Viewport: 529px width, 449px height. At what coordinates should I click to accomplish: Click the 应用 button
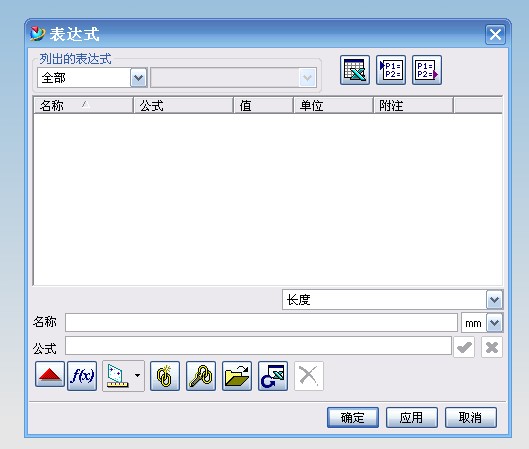[412, 418]
